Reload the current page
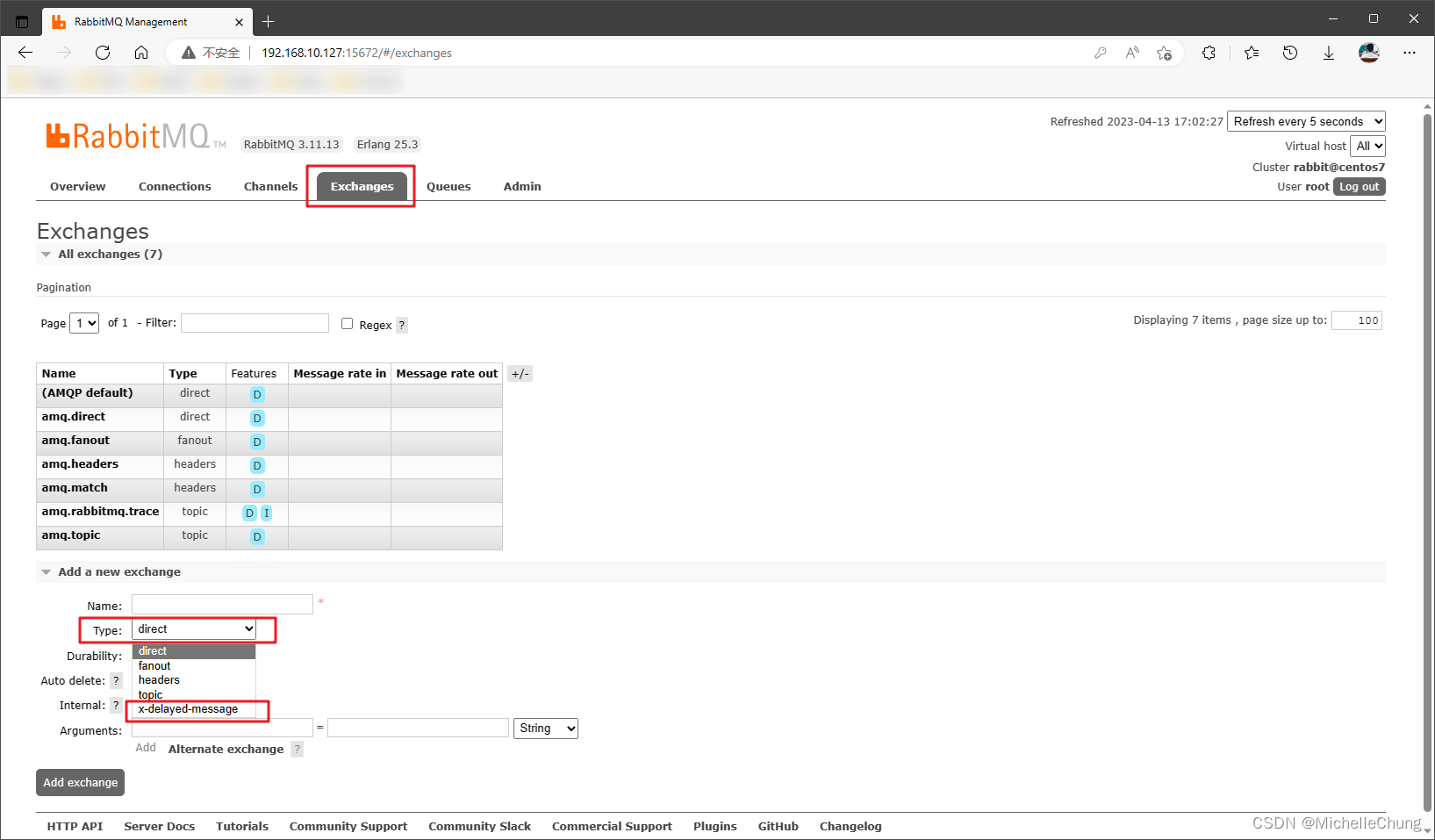The height and width of the screenshot is (840, 1435). (103, 53)
